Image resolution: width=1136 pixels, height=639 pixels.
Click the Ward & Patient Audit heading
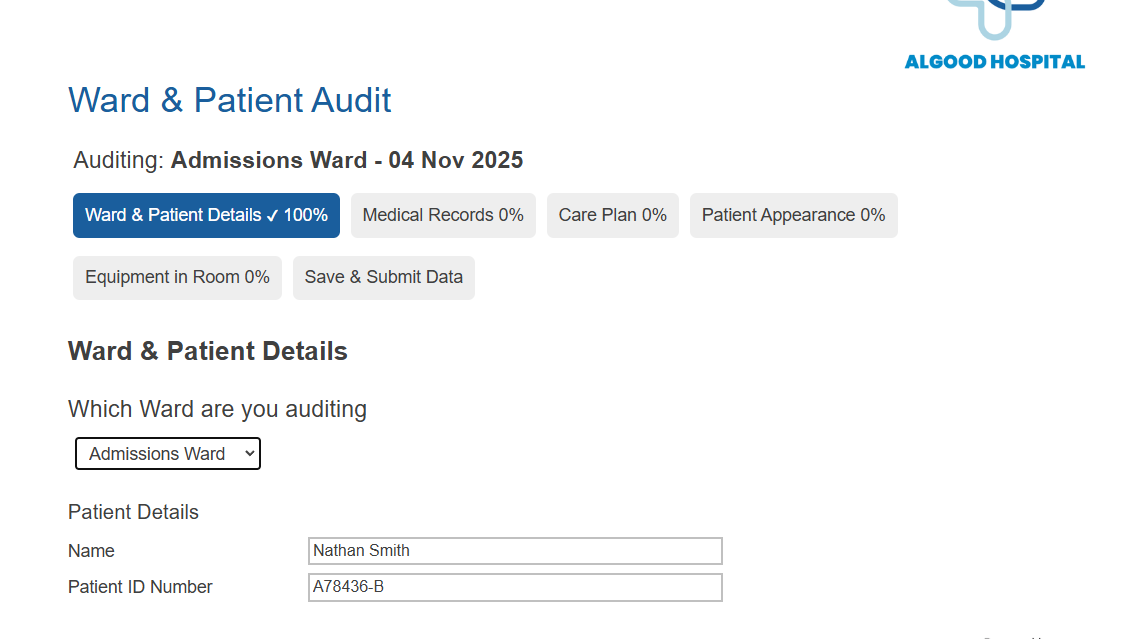coord(229,100)
